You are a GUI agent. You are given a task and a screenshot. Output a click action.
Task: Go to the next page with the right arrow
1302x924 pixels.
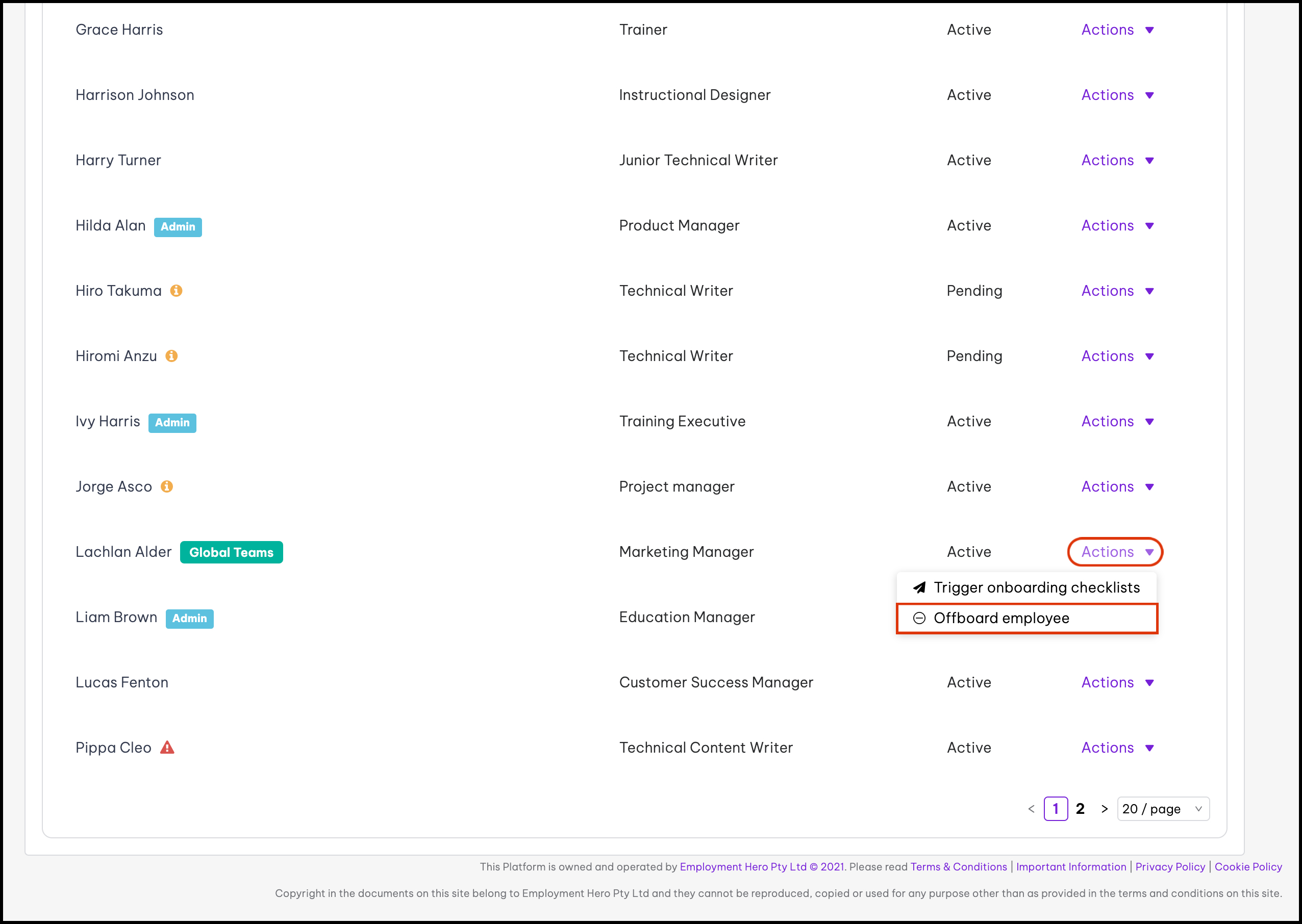(x=1105, y=809)
